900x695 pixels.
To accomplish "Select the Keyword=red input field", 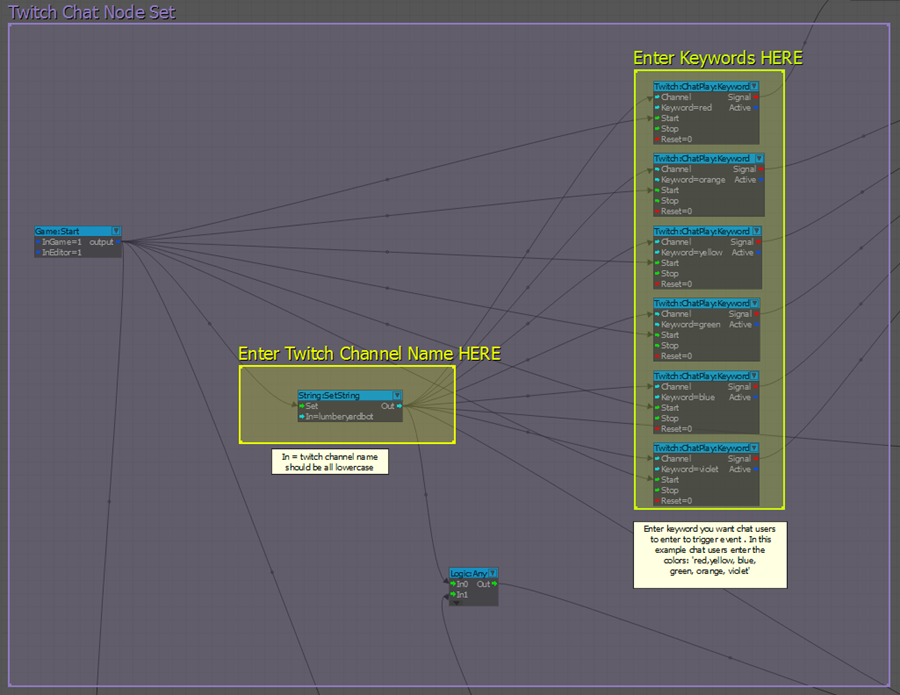I will tap(686, 108).
